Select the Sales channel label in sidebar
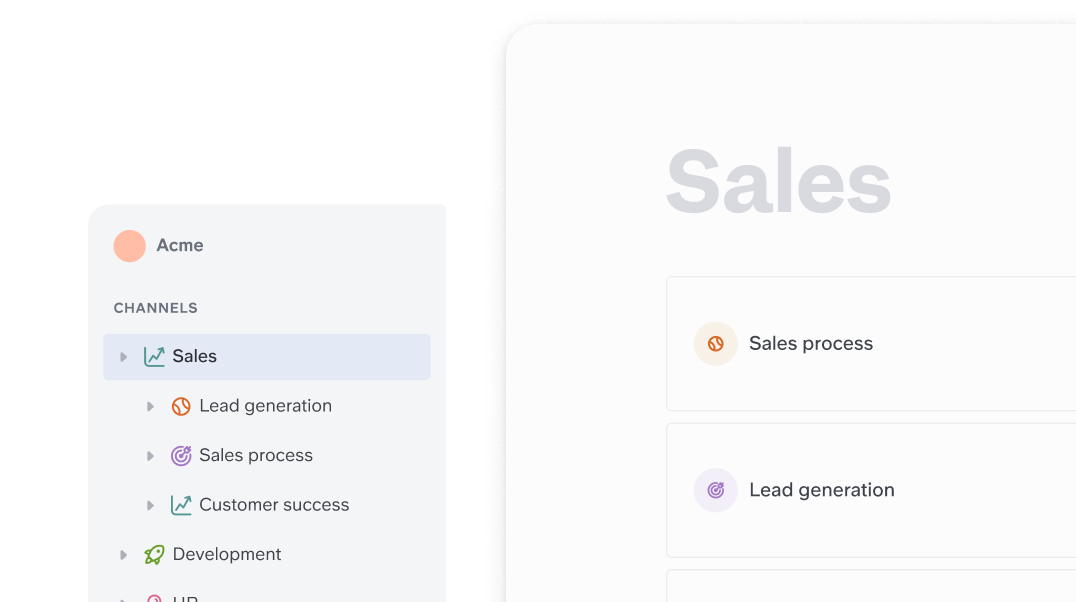 click(195, 357)
